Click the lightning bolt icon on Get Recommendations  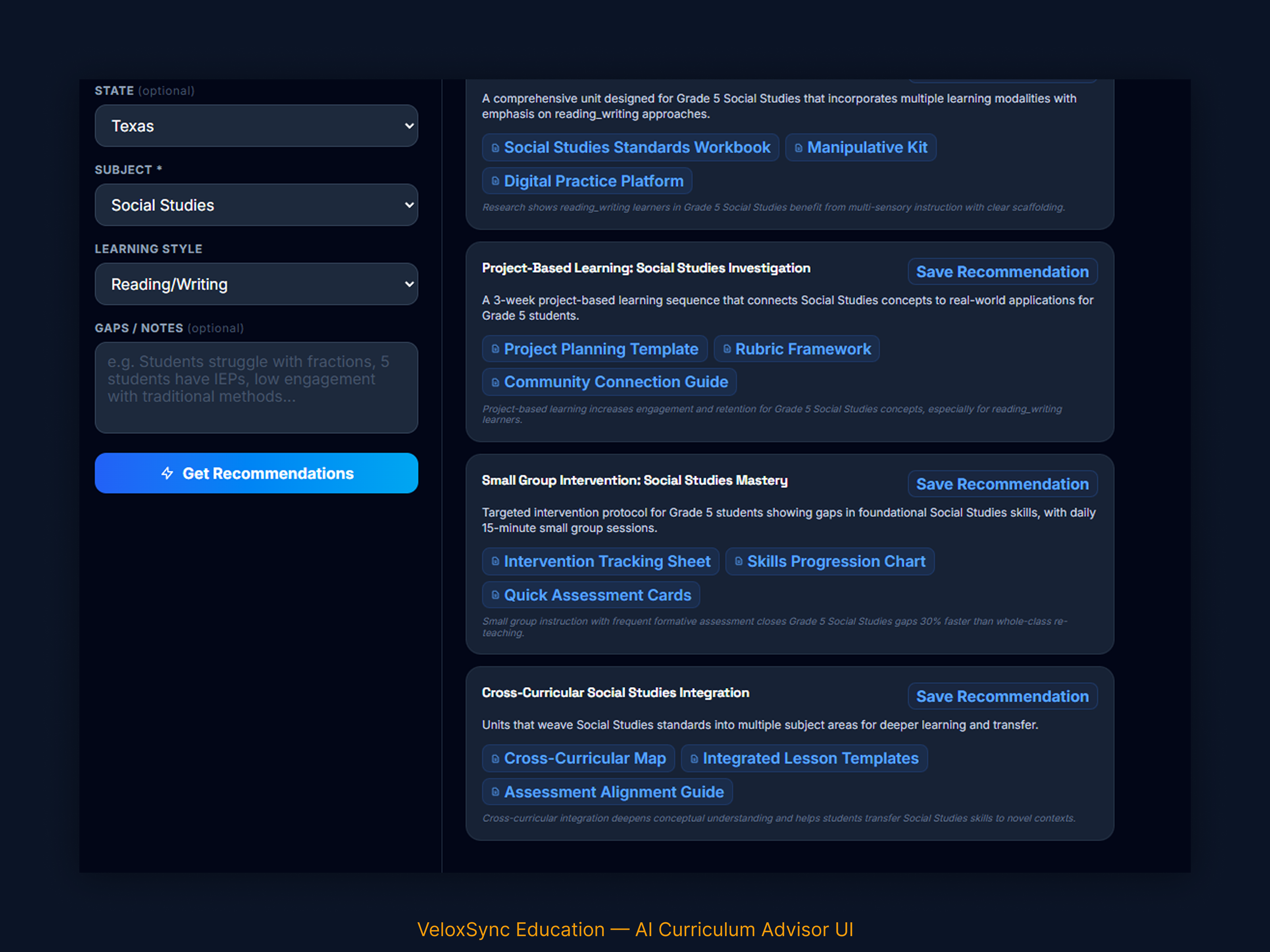[x=167, y=473]
